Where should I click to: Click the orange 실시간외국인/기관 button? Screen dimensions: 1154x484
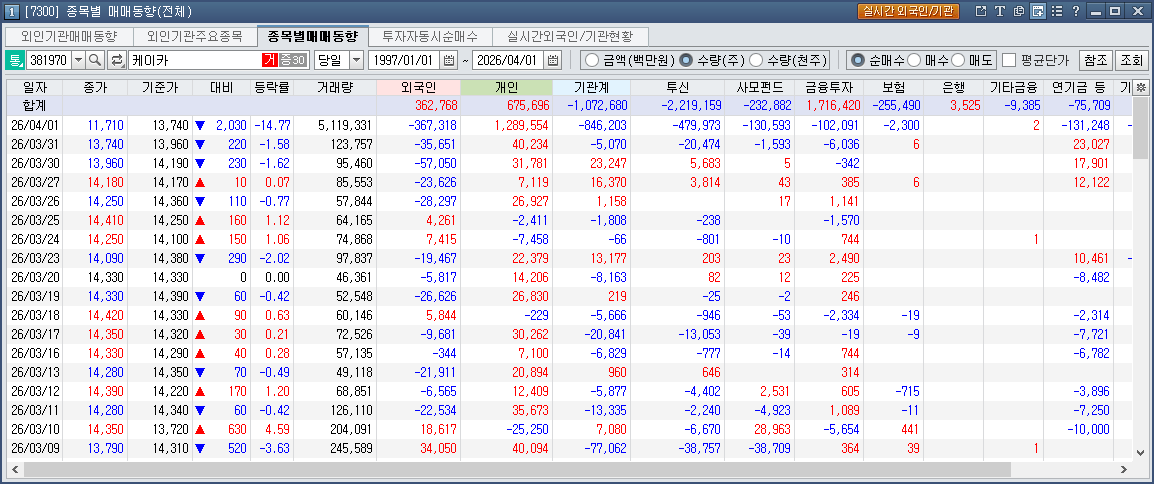point(908,11)
